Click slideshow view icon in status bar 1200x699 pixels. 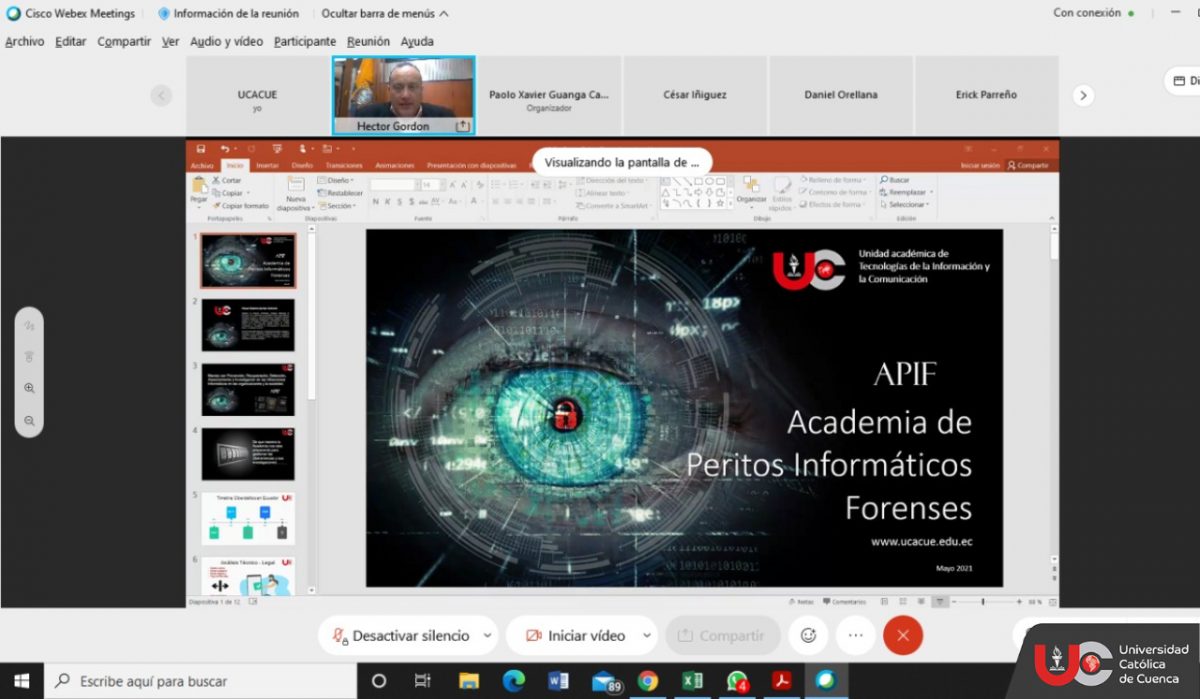point(940,602)
